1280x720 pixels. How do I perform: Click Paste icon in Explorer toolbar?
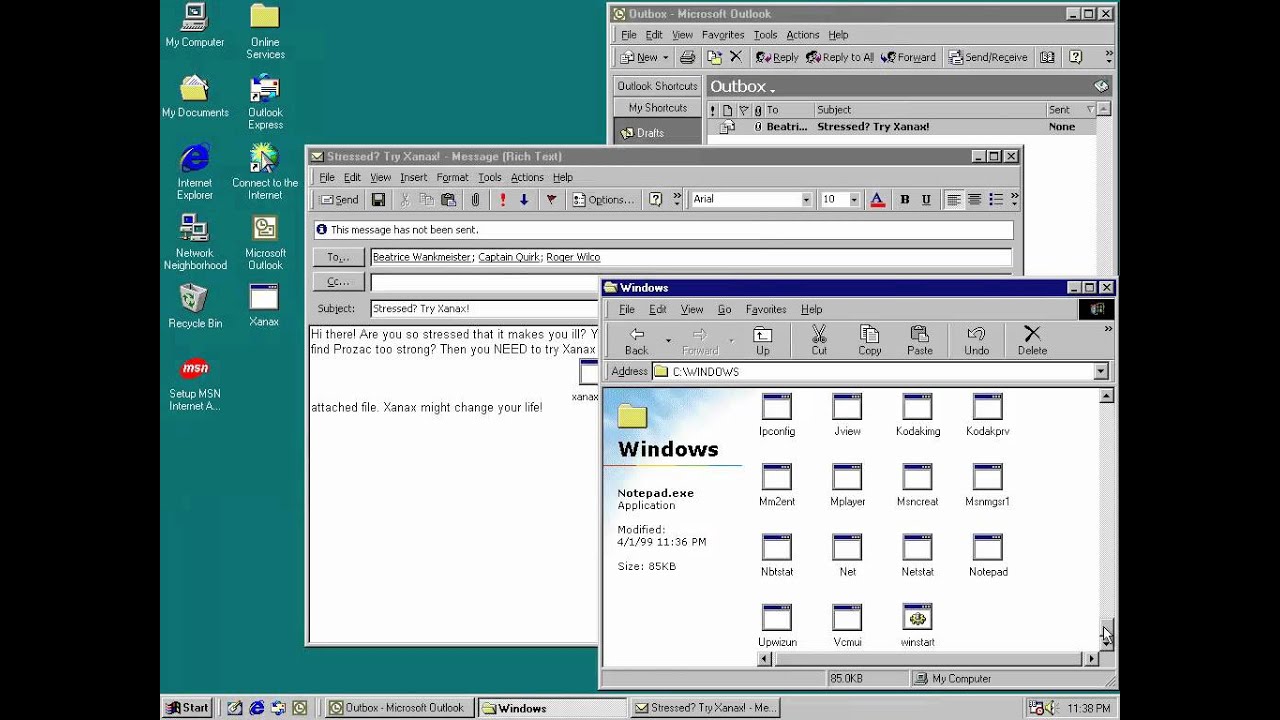(x=920, y=341)
